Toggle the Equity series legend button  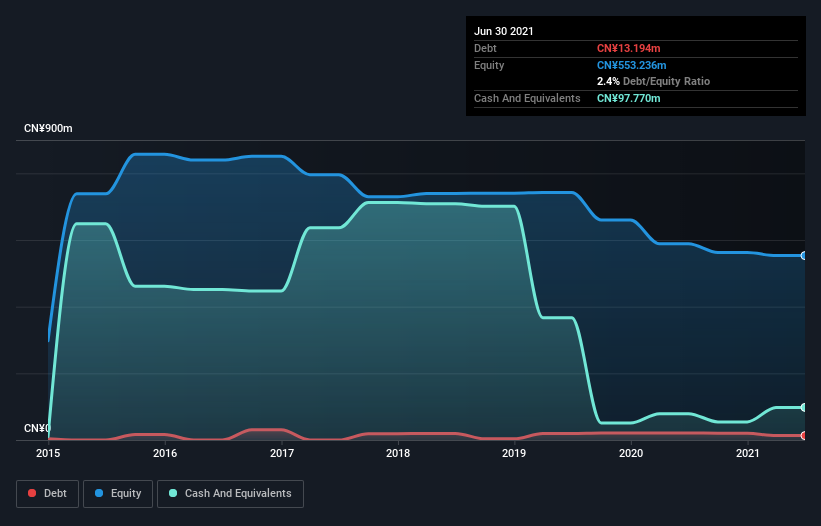point(118,494)
